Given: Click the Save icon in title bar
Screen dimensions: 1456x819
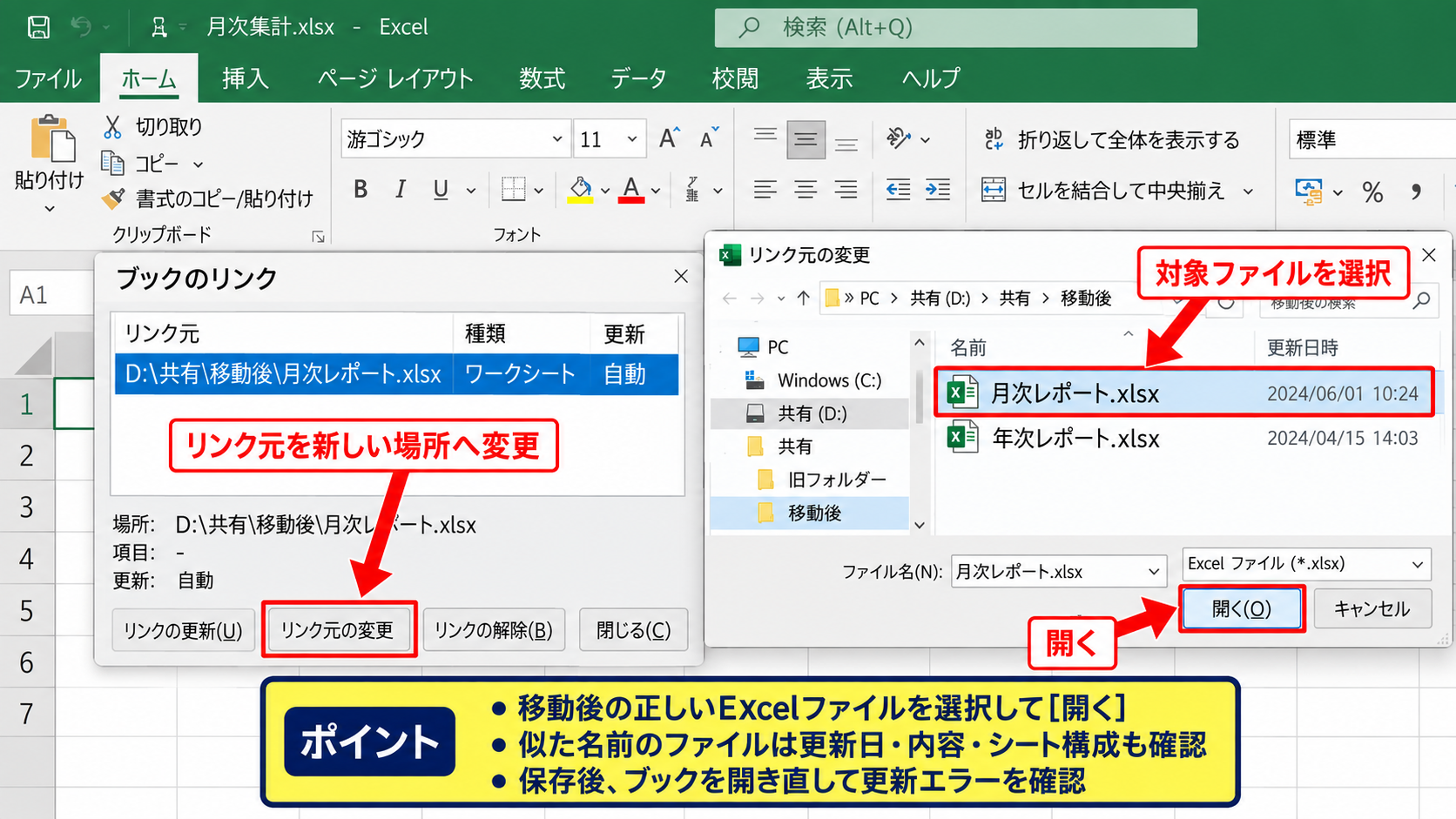Looking at the screenshot, I should [38, 27].
